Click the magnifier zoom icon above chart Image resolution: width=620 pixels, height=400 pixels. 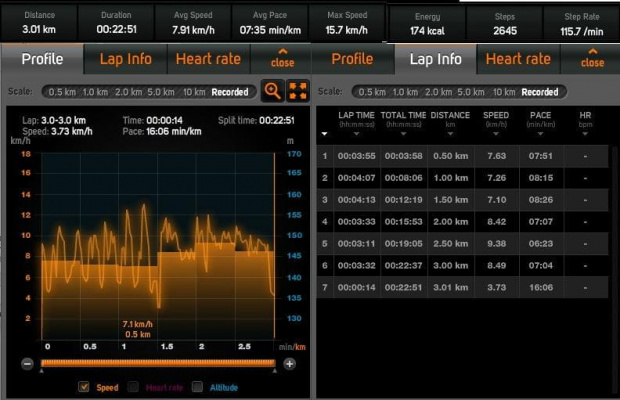272,91
